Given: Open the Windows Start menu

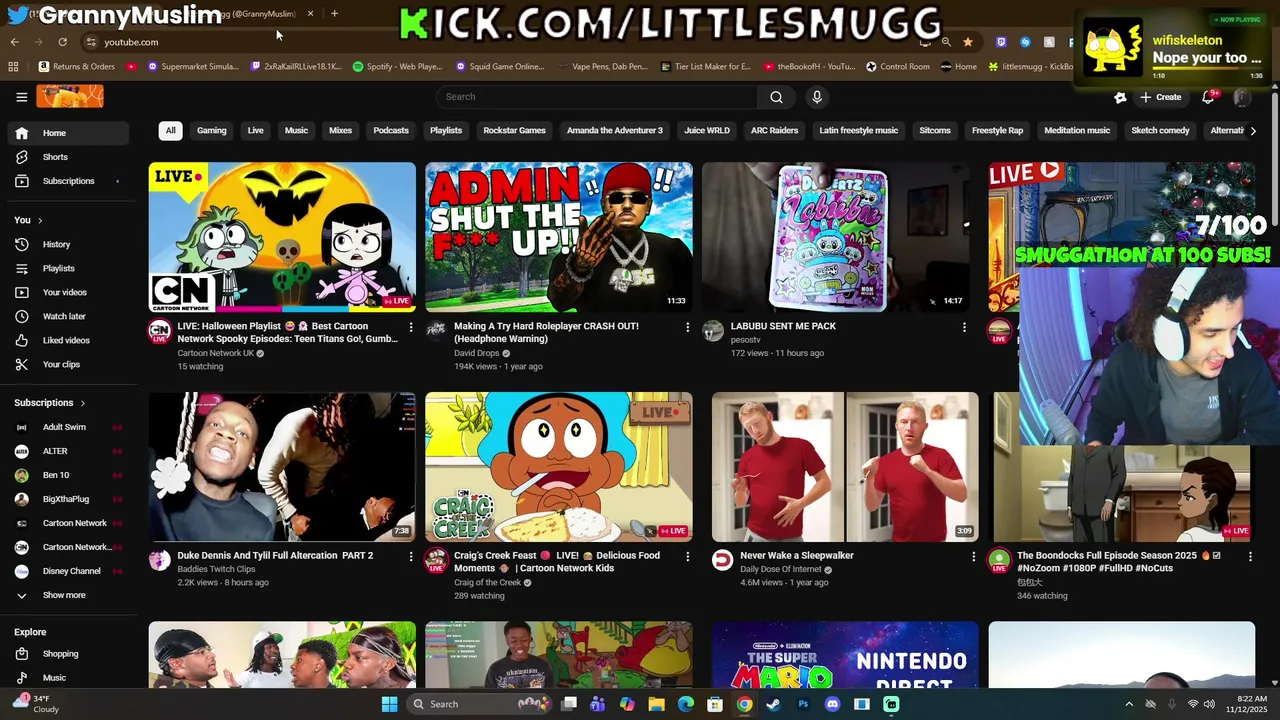Looking at the screenshot, I should coord(389,704).
